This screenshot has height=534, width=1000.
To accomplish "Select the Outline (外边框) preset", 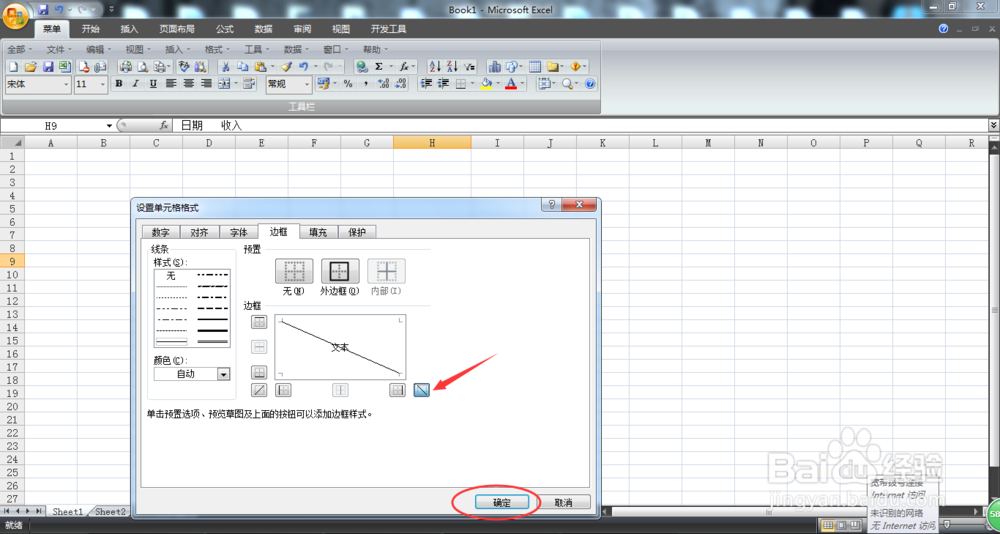I will [x=340, y=271].
